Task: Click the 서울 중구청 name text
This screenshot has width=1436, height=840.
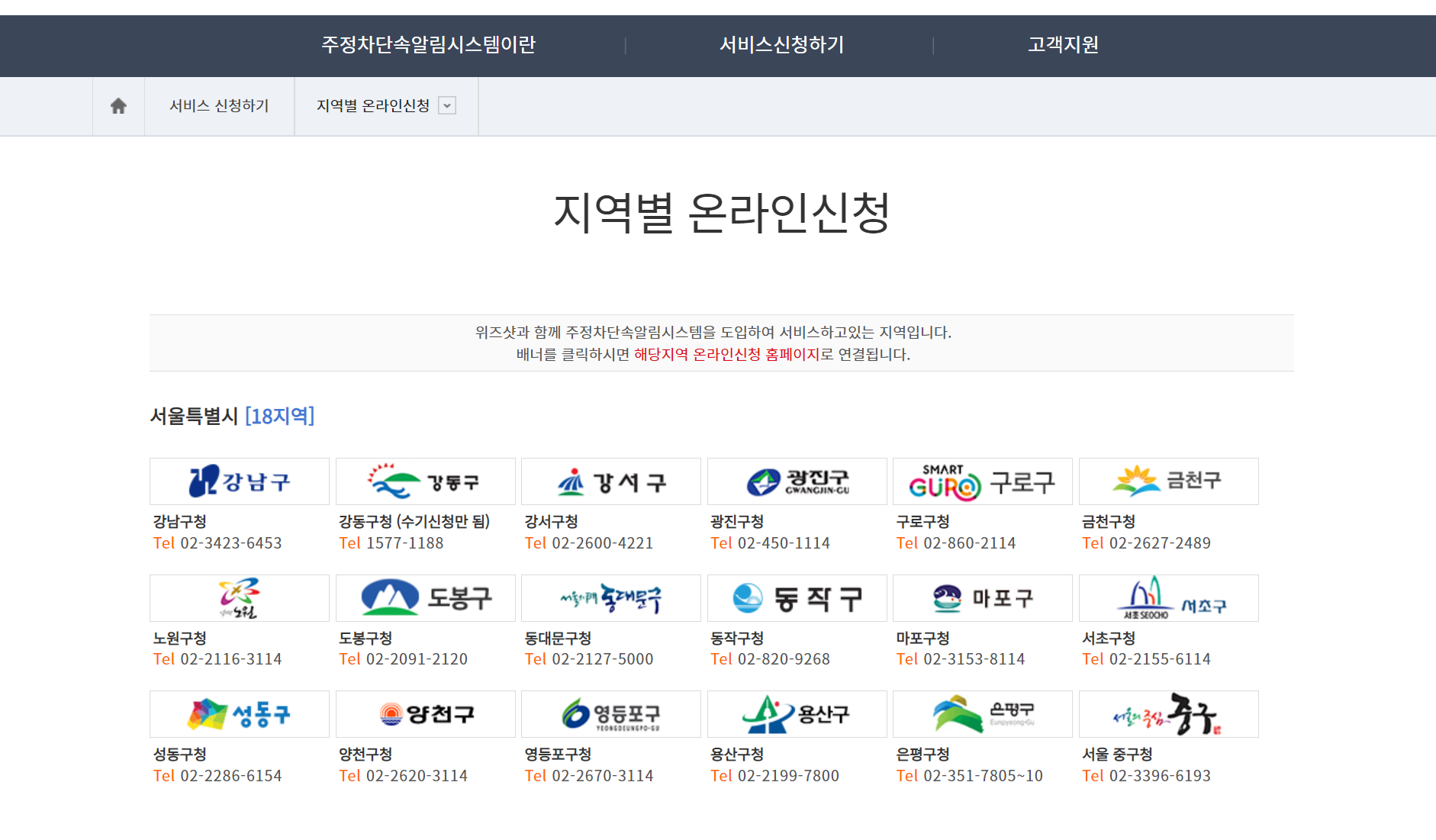Action: pos(1117,755)
